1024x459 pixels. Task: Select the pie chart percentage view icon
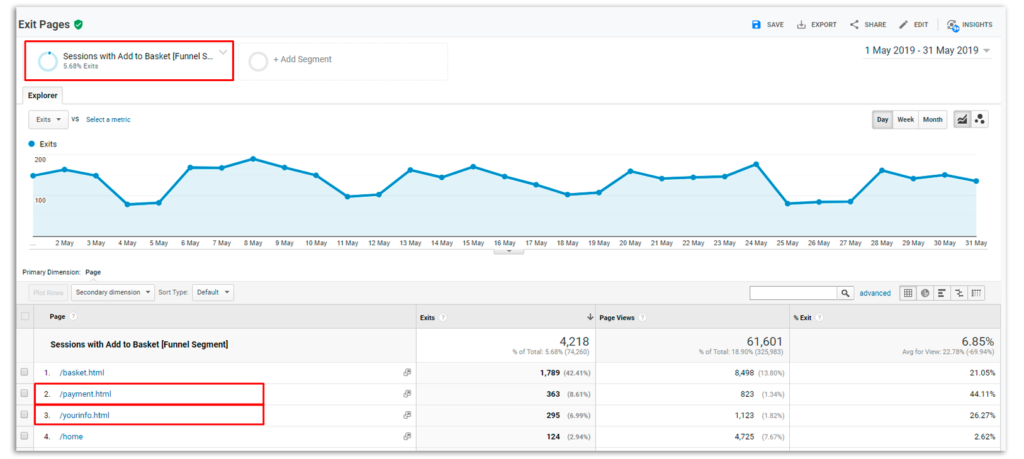pos(925,293)
